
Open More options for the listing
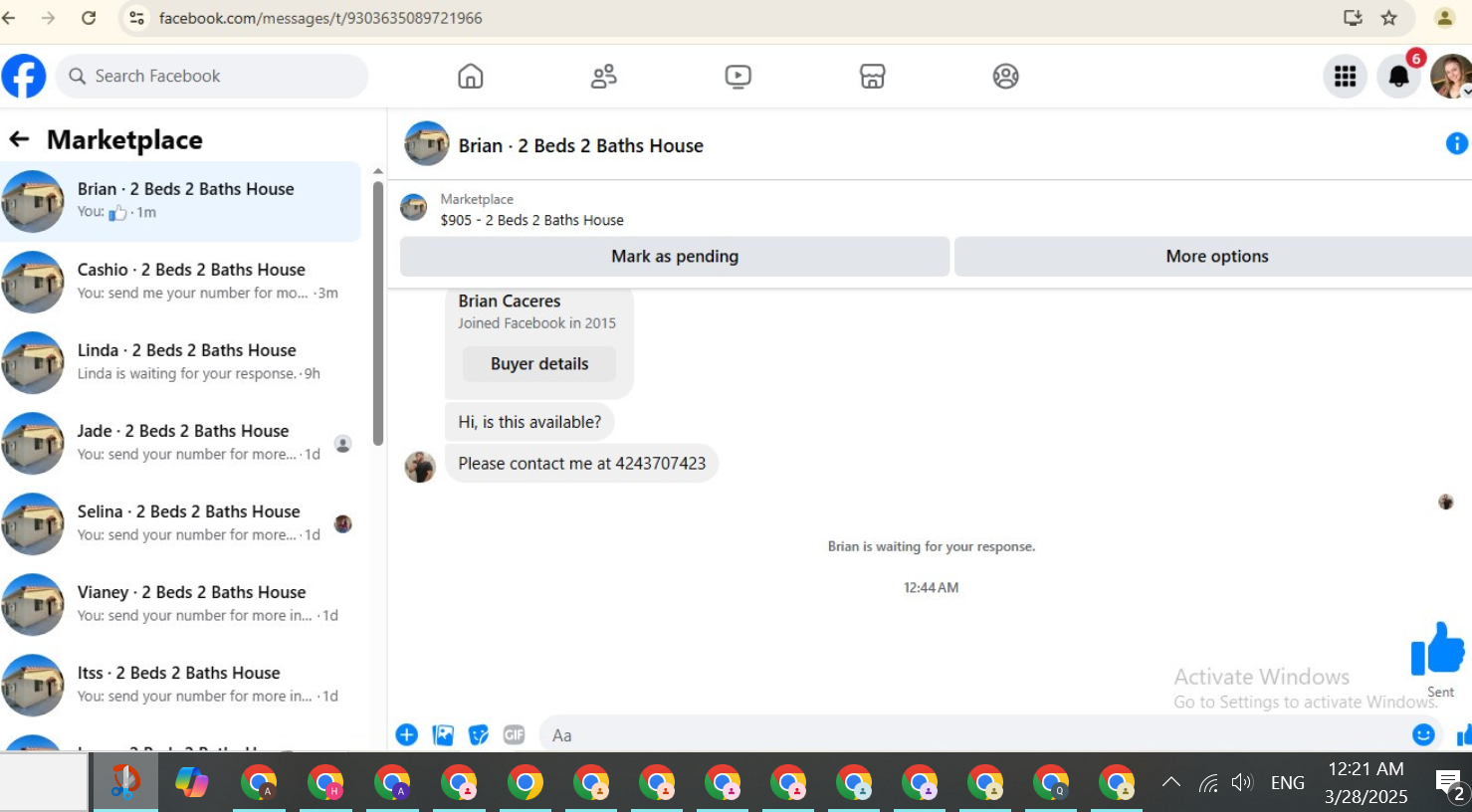[1215, 257]
